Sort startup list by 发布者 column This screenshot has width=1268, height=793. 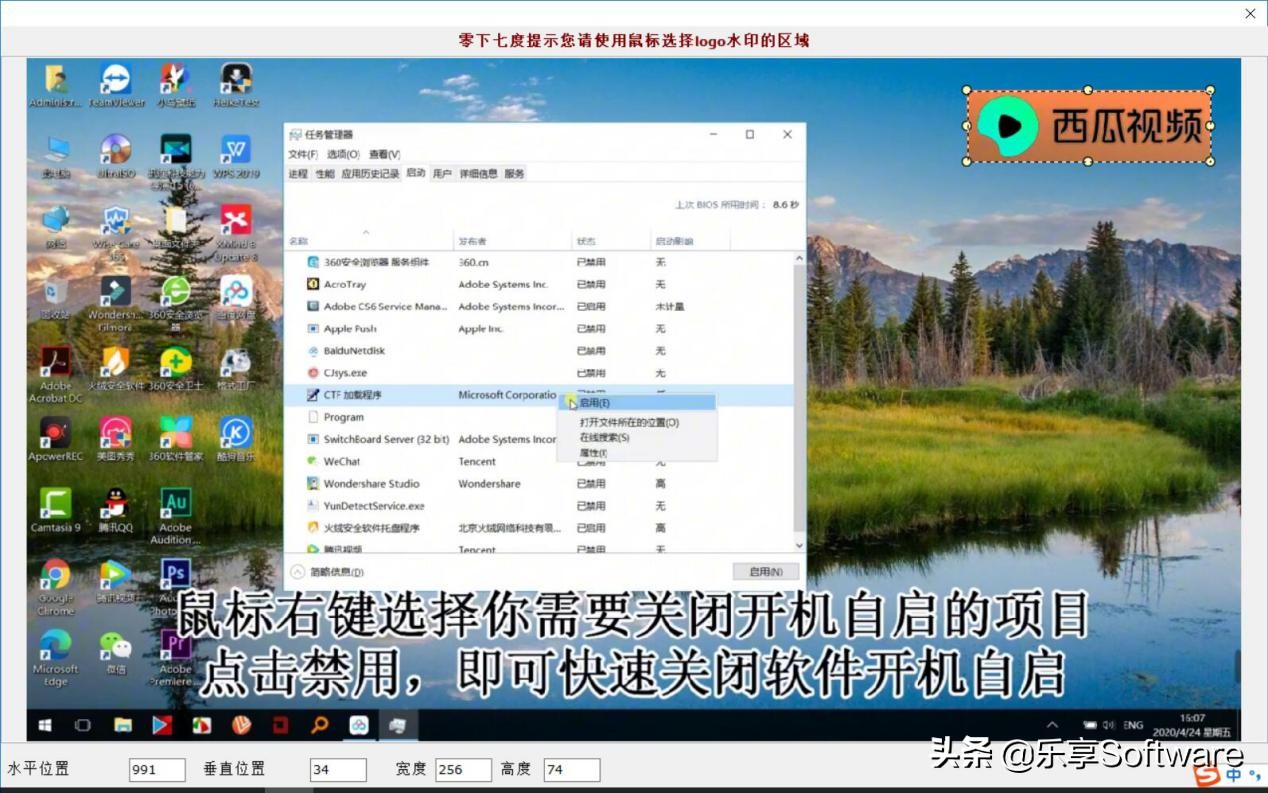click(x=513, y=240)
